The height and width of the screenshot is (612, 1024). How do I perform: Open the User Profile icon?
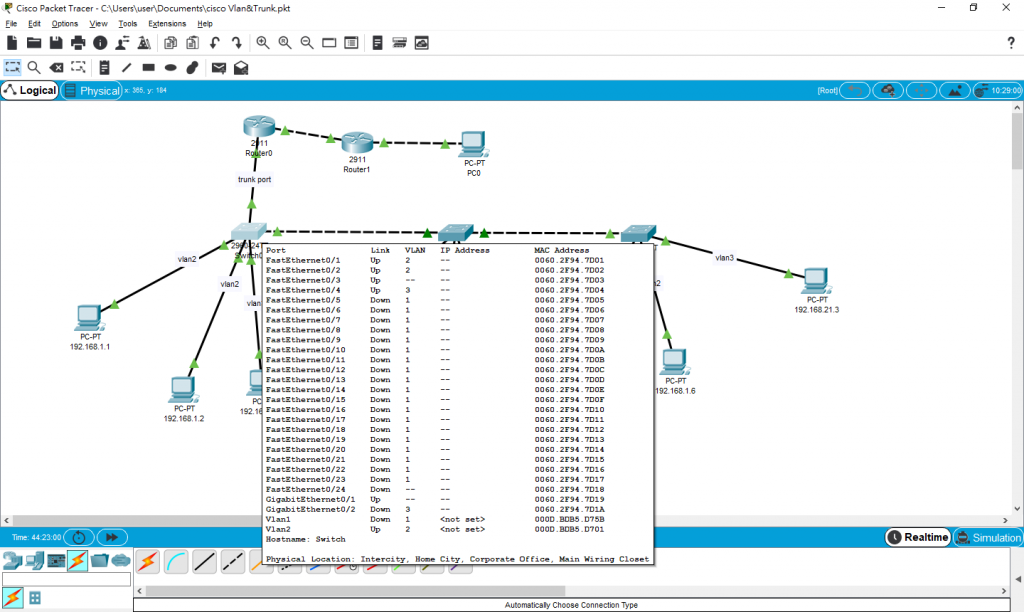pyautogui.click(x=122, y=43)
